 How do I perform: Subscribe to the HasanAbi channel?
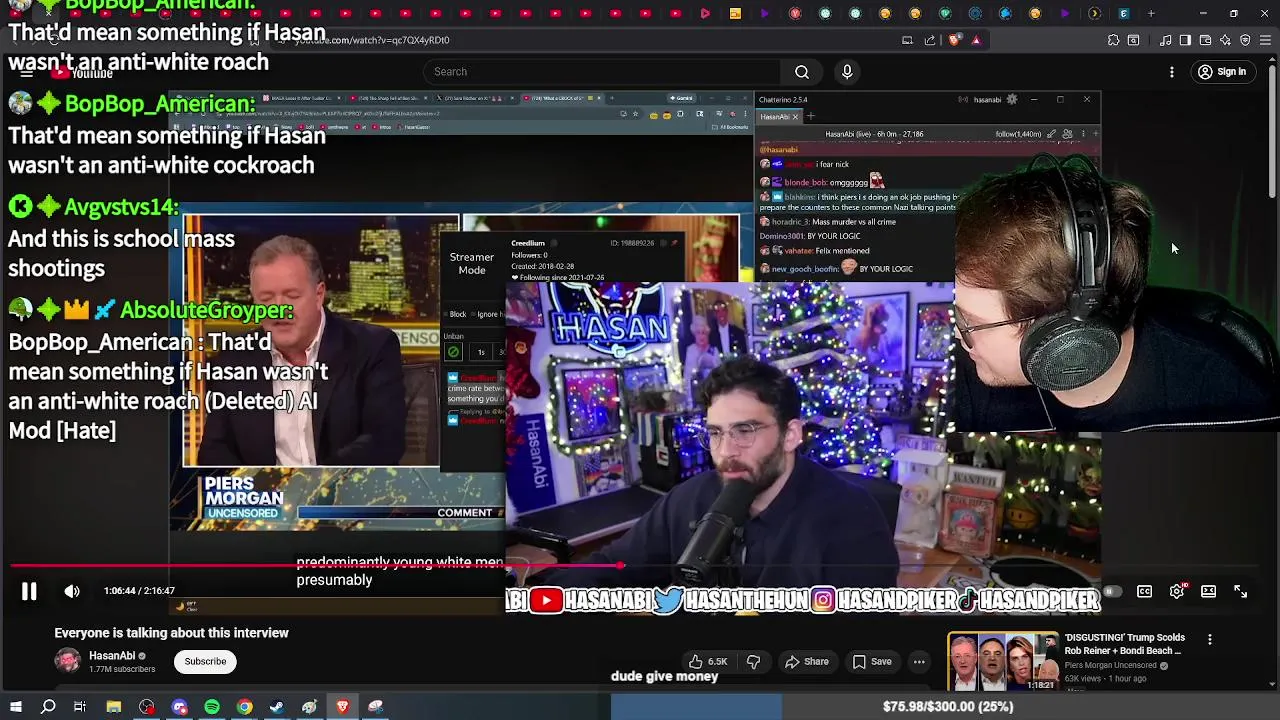click(x=205, y=661)
